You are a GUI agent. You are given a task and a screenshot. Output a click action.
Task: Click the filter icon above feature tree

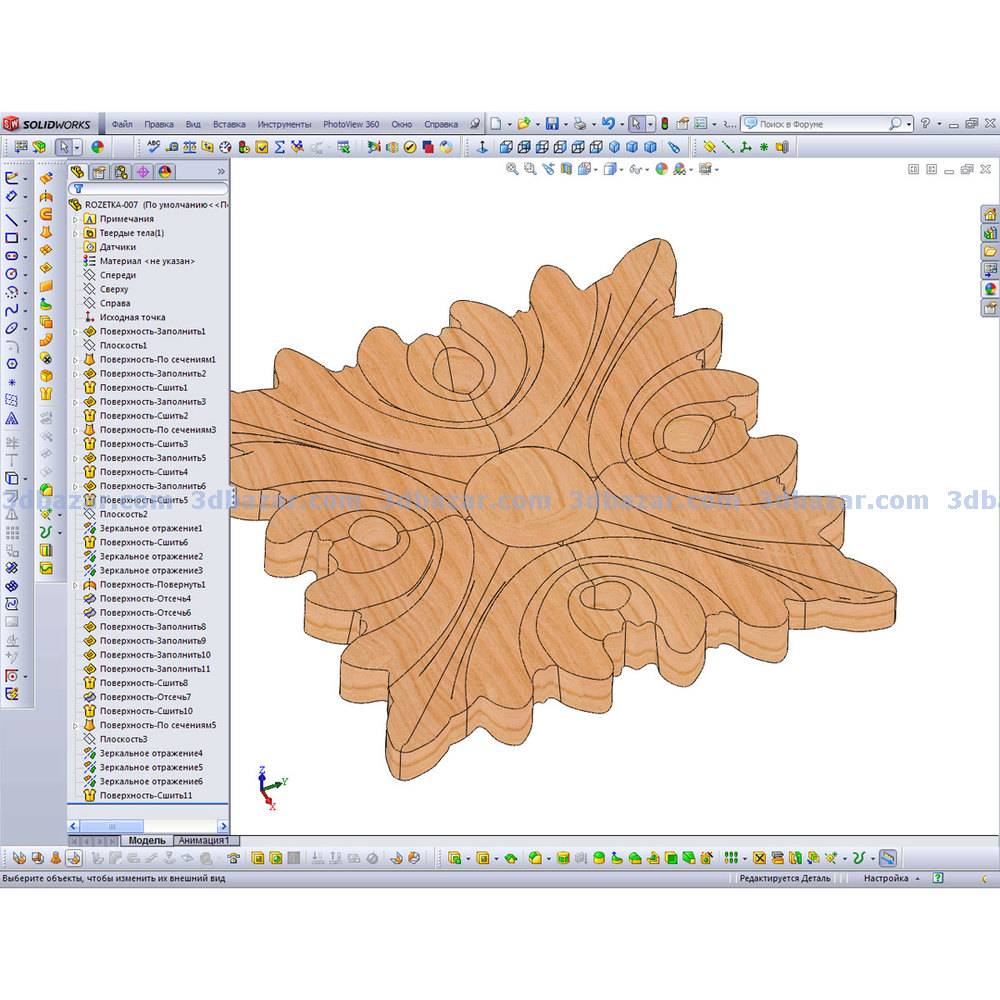(x=77, y=188)
